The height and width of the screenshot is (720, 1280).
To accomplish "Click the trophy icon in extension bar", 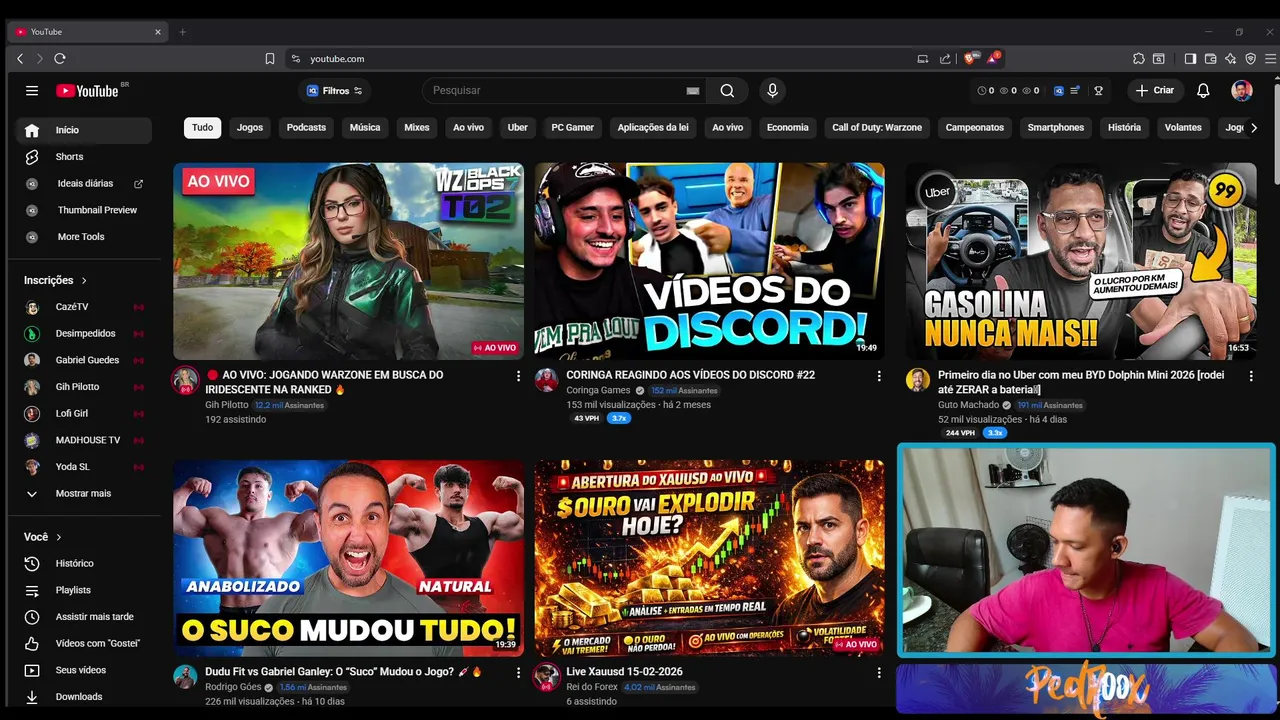I will tap(1098, 91).
